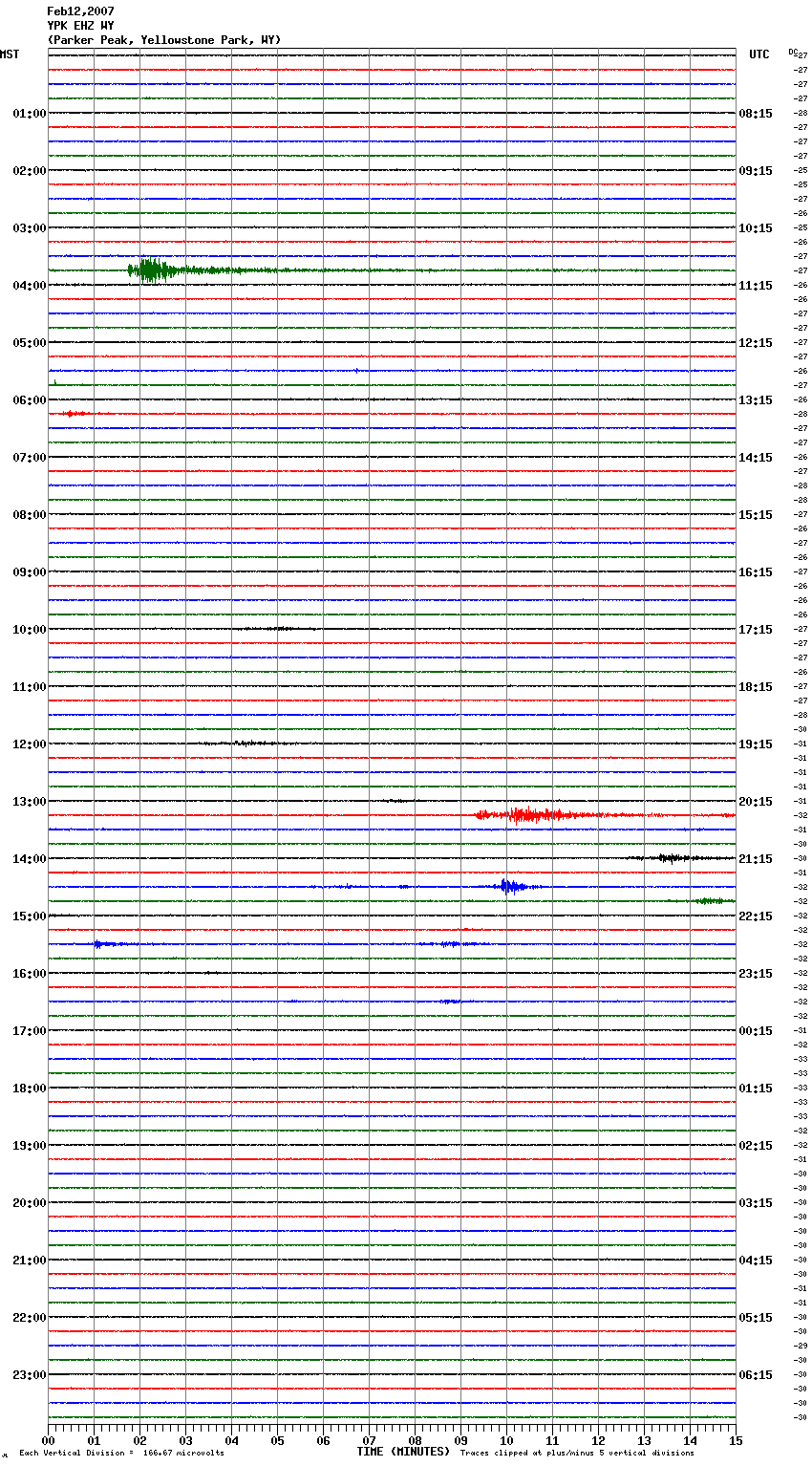Click the 11:15 UTC time label
The height and width of the screenshot is (1466, 812).
tap(756, 286)
